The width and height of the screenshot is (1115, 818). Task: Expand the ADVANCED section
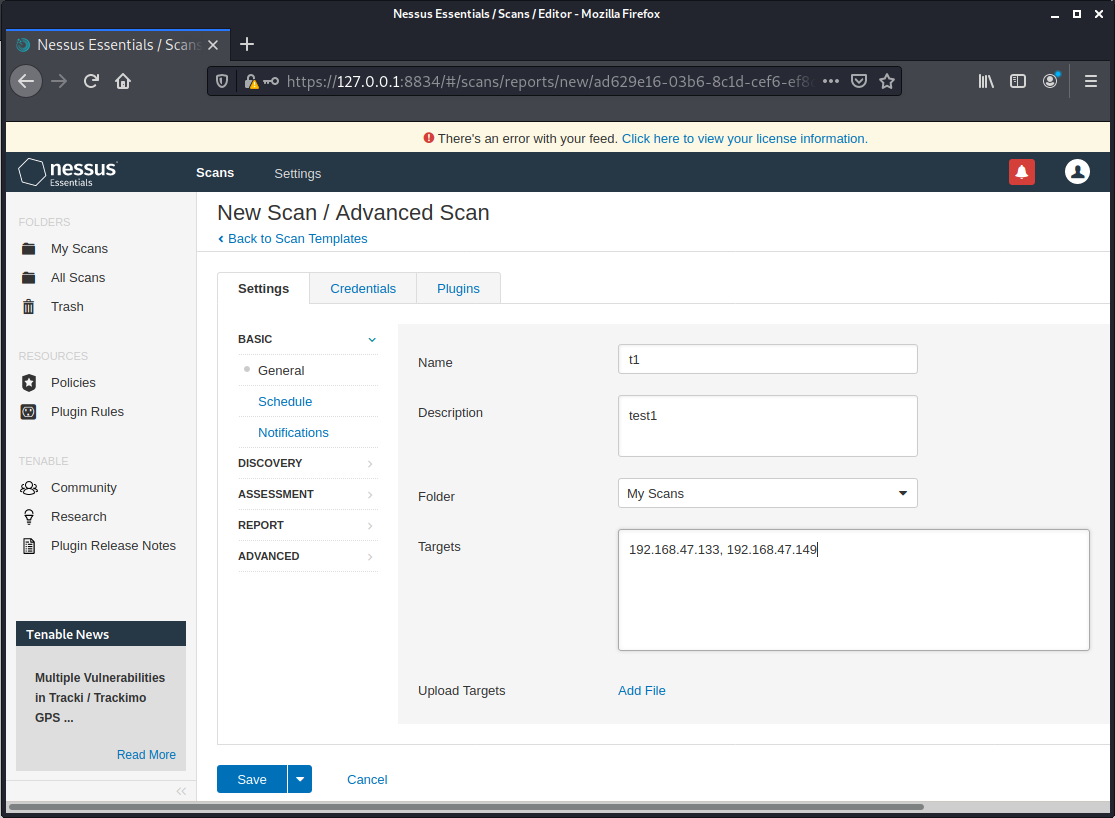click(x=307, y=556)
